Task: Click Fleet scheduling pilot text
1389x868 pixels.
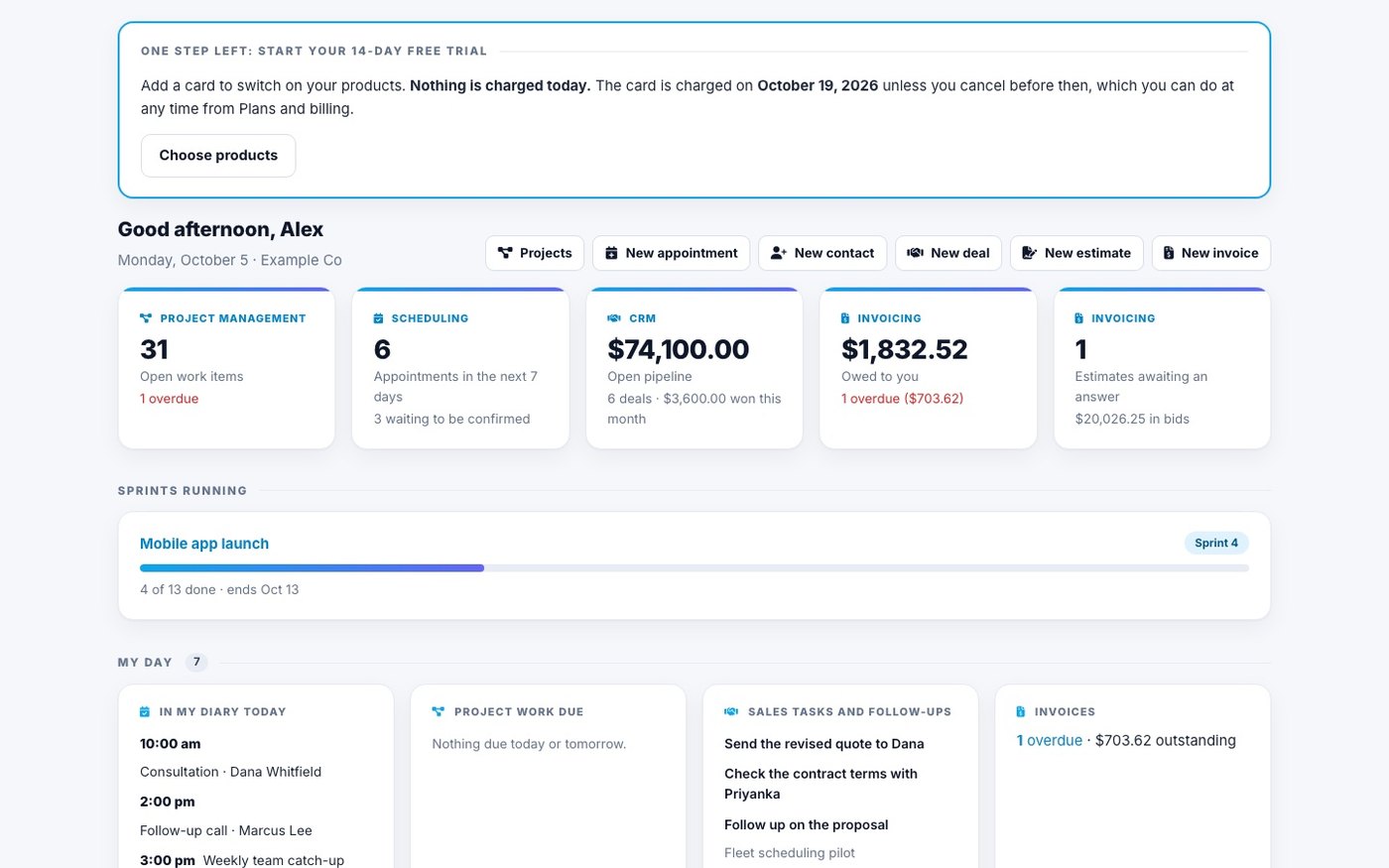Action: (x=790, y=853)
